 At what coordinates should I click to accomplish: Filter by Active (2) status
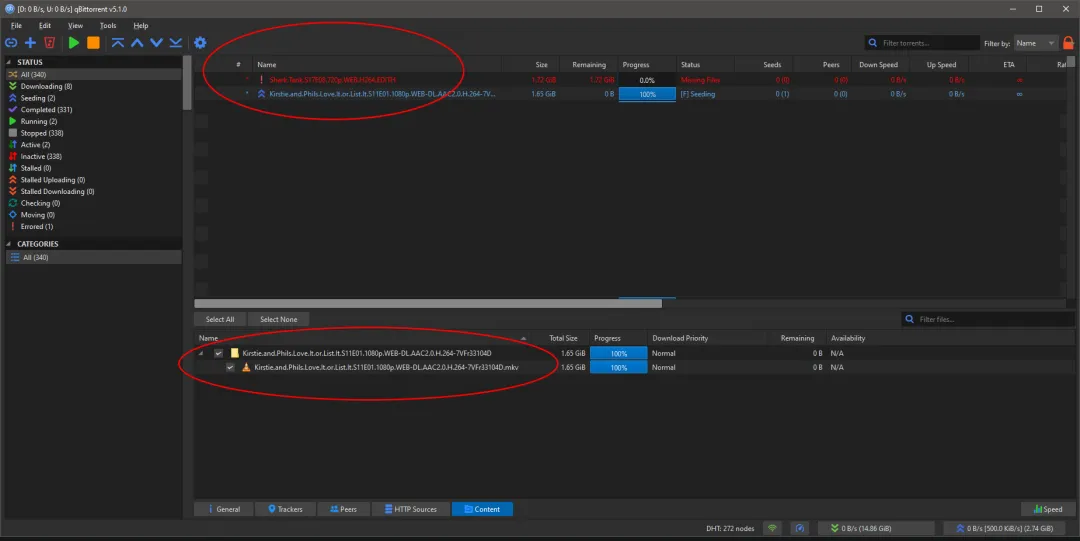35,145
